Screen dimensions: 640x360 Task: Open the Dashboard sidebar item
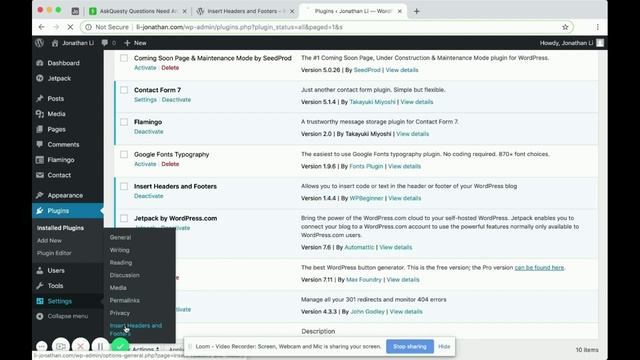(63, 63)
